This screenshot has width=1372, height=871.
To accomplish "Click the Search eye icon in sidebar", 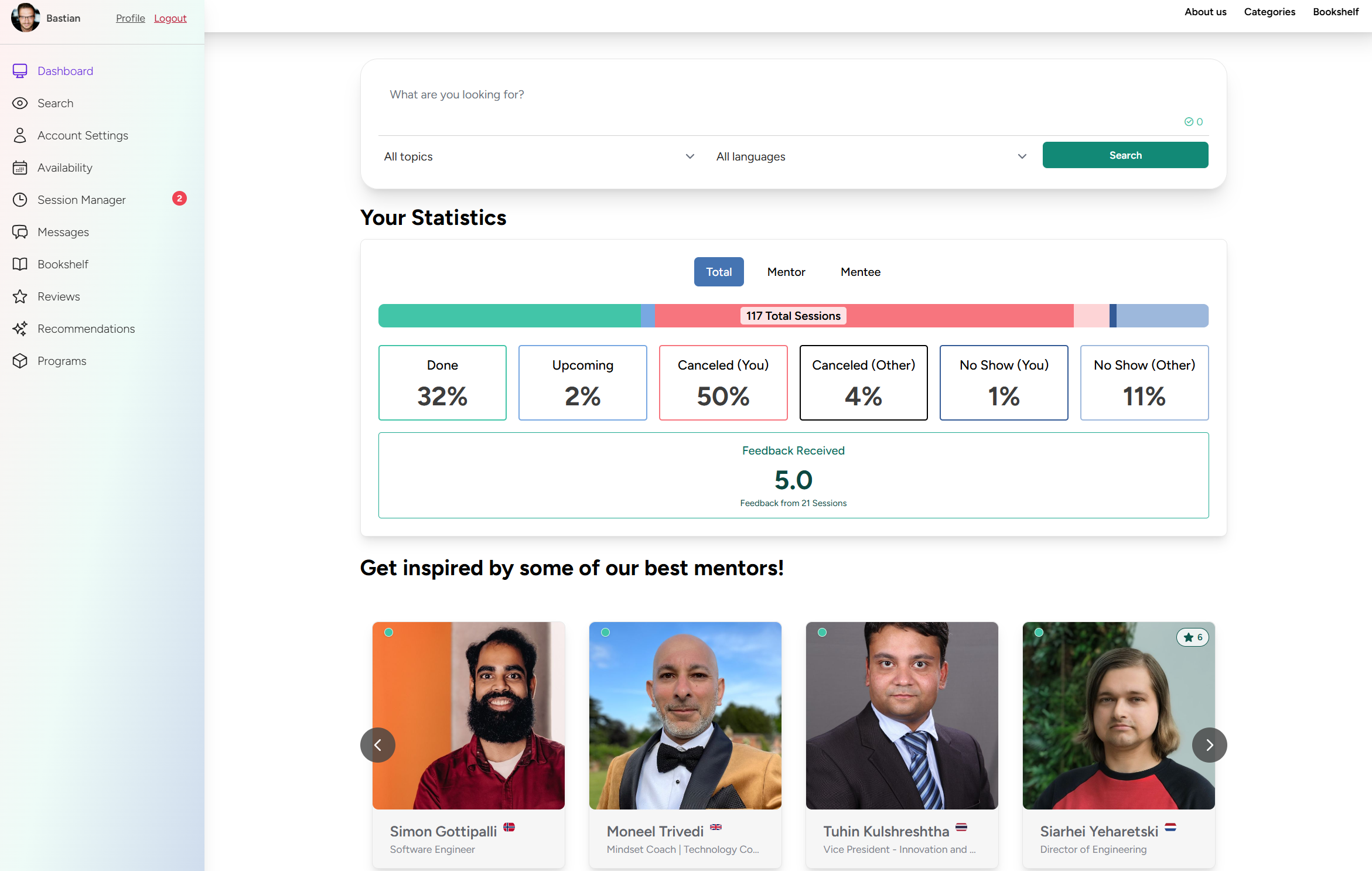I will [x=20, y=103].
